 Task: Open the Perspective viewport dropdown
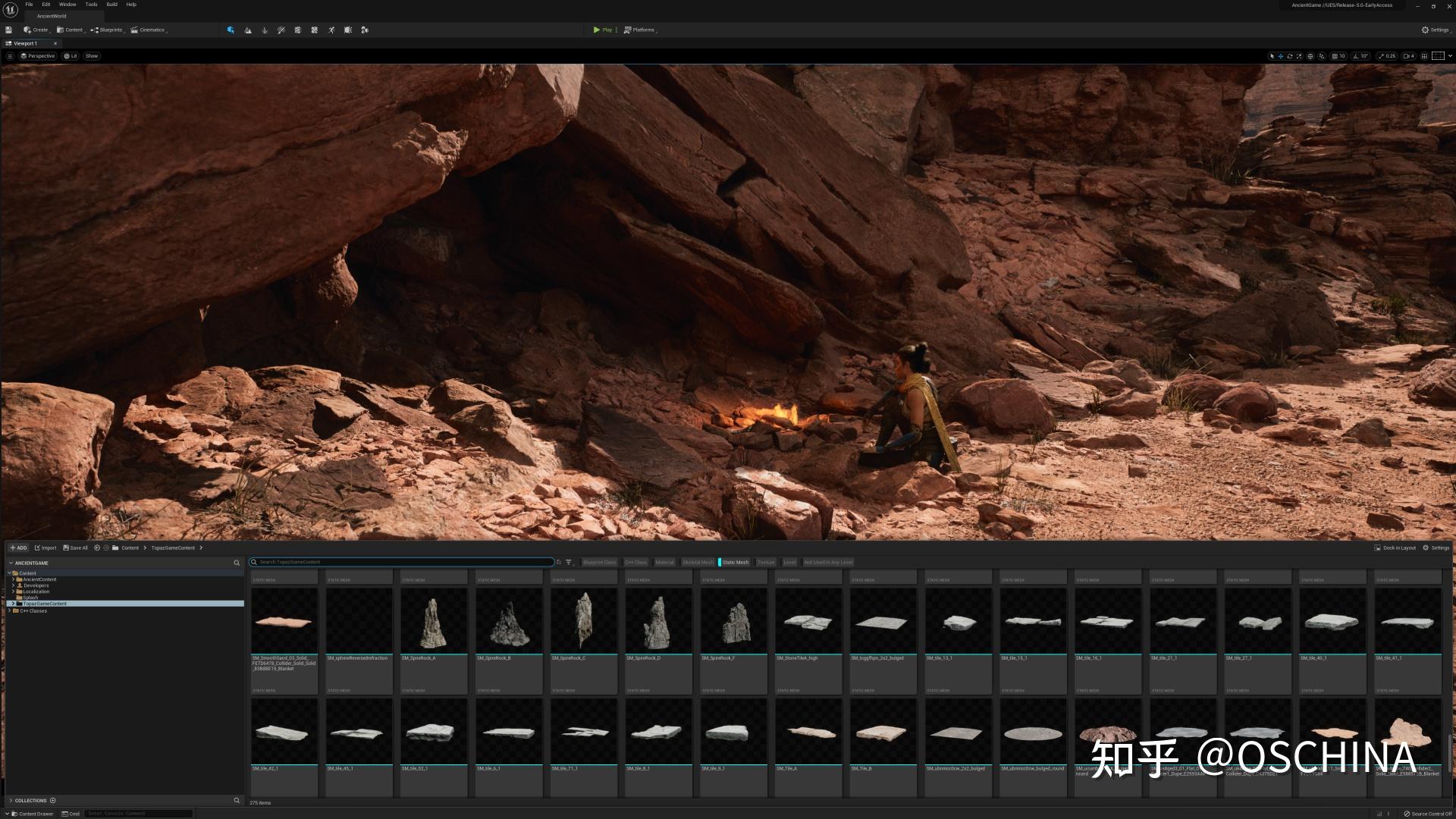pos(38,55)
